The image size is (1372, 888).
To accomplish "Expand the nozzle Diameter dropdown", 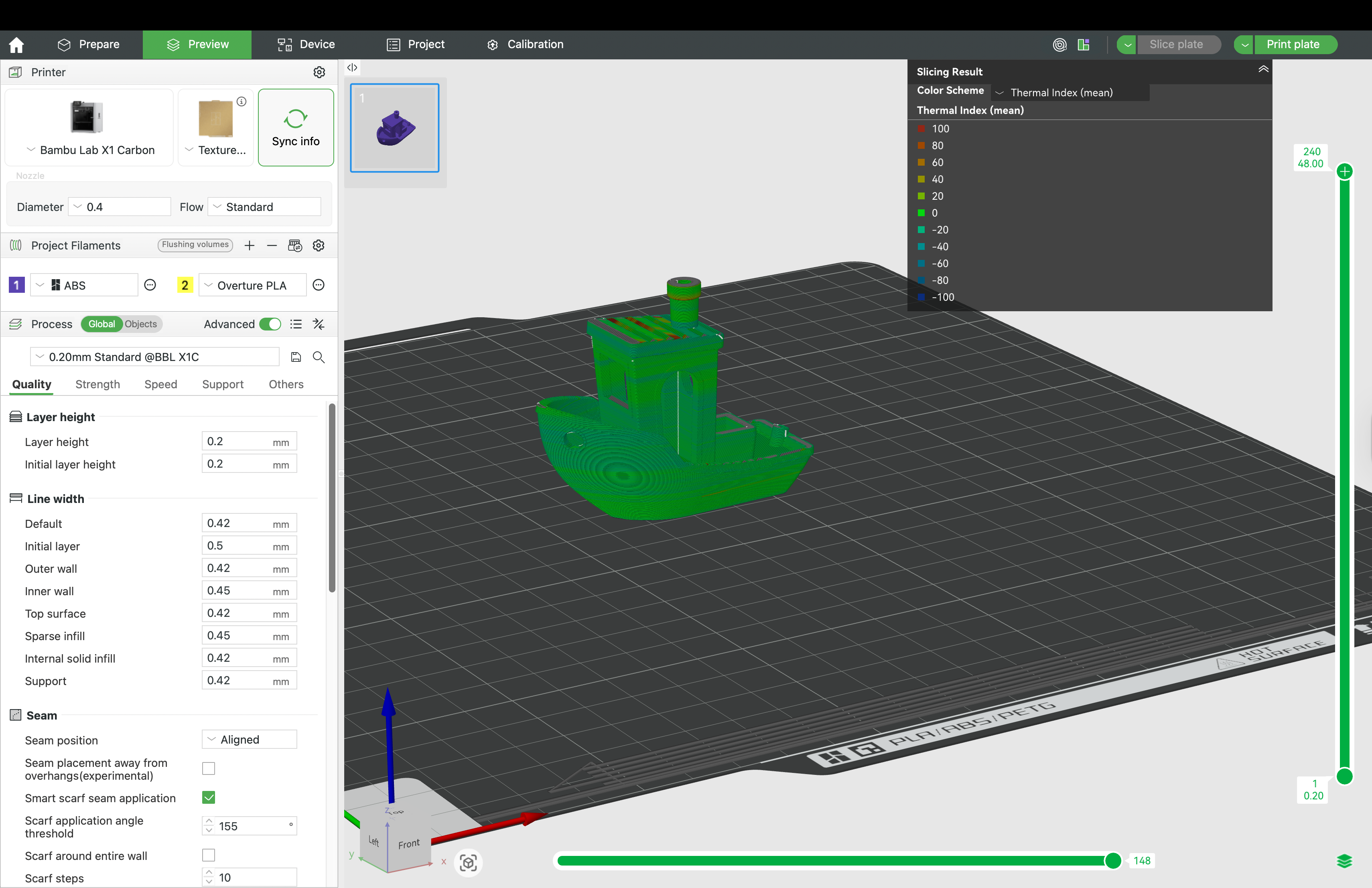I will click(x=119, y=207).
